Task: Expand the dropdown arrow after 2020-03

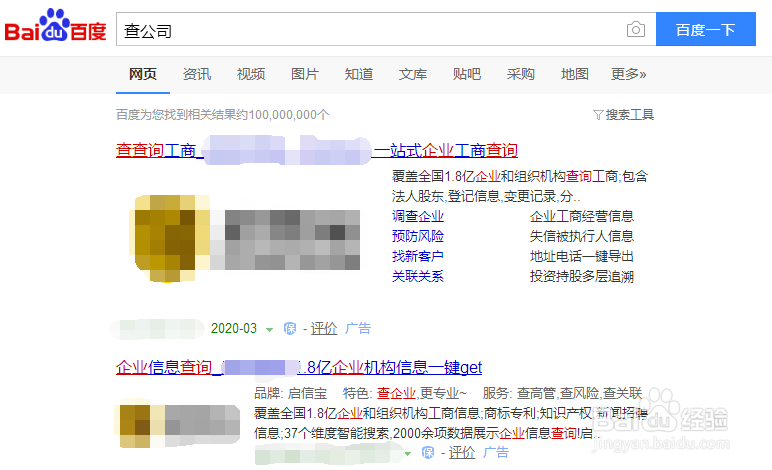Action: click(269, 329)
